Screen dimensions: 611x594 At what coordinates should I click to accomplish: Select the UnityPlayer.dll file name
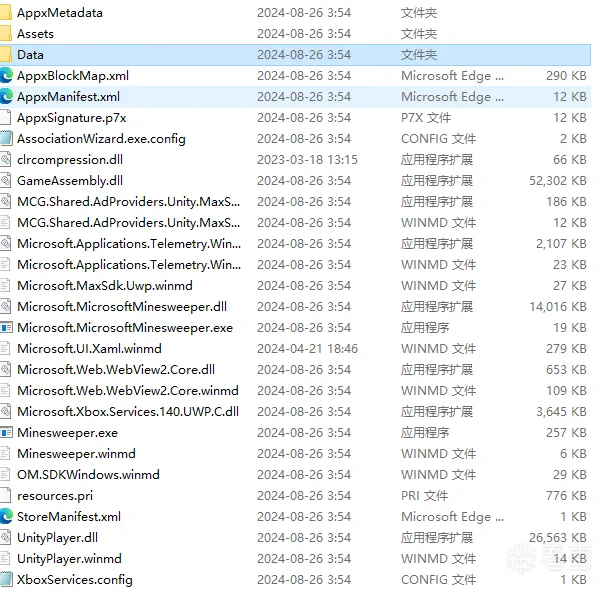pyautogui.click(x=57, y=538)
